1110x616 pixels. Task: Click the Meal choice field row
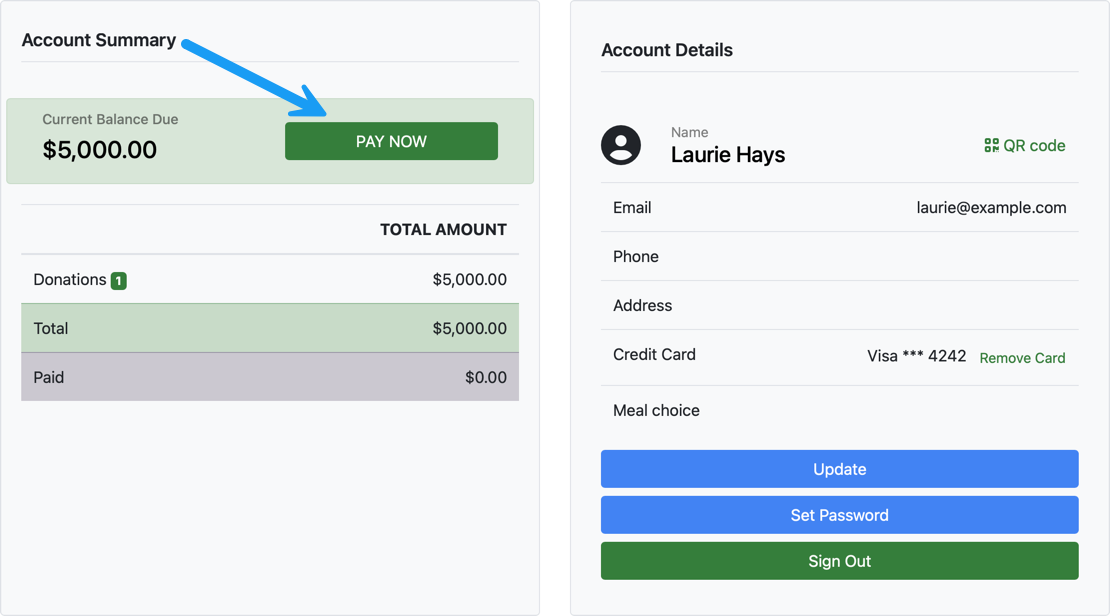click(839, 410)
